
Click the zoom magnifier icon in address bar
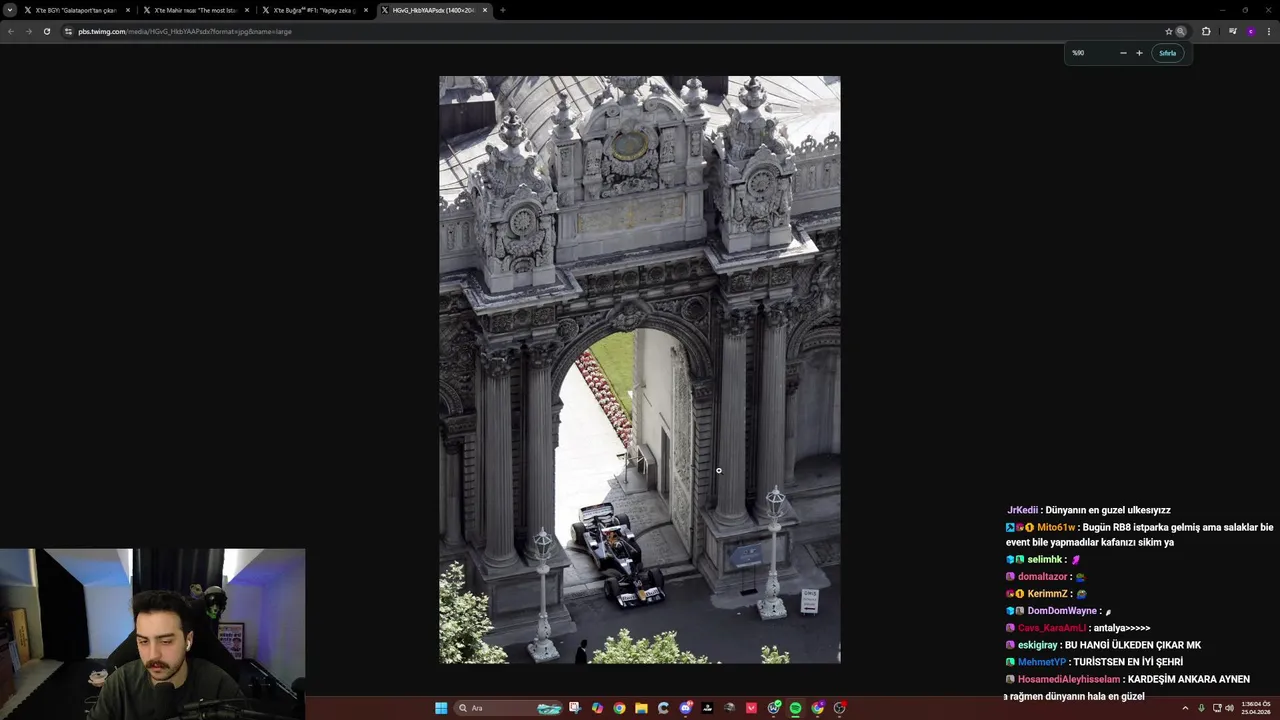click(x=1181, y=31)
